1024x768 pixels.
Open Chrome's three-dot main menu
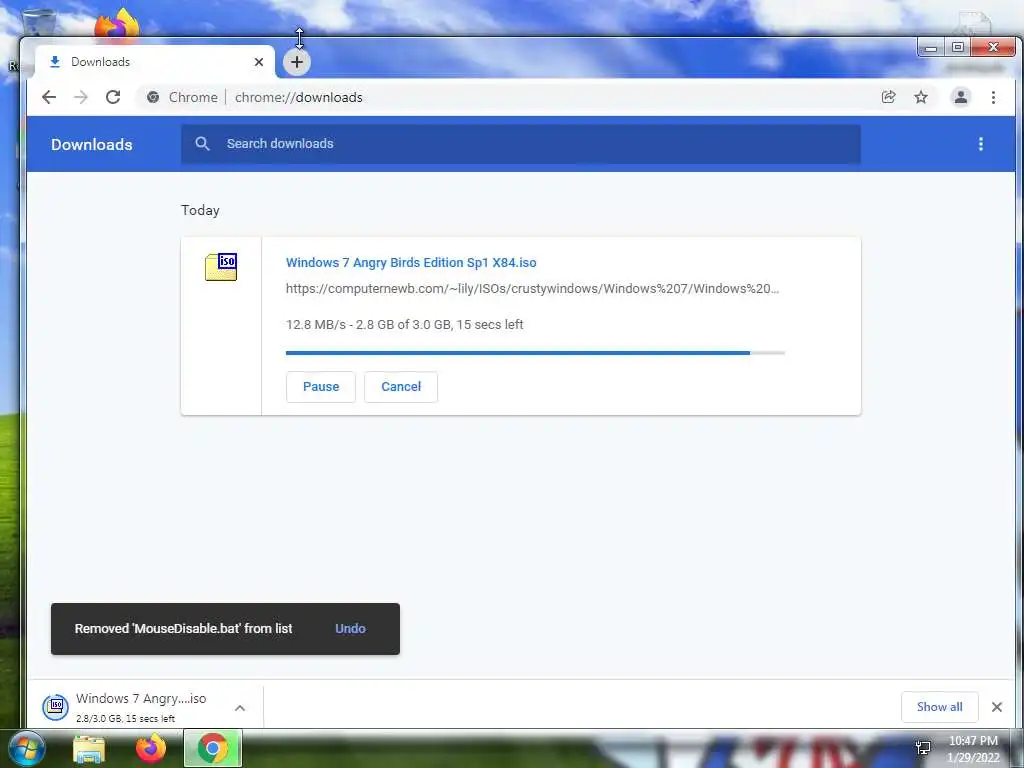[x=993, y=97]
